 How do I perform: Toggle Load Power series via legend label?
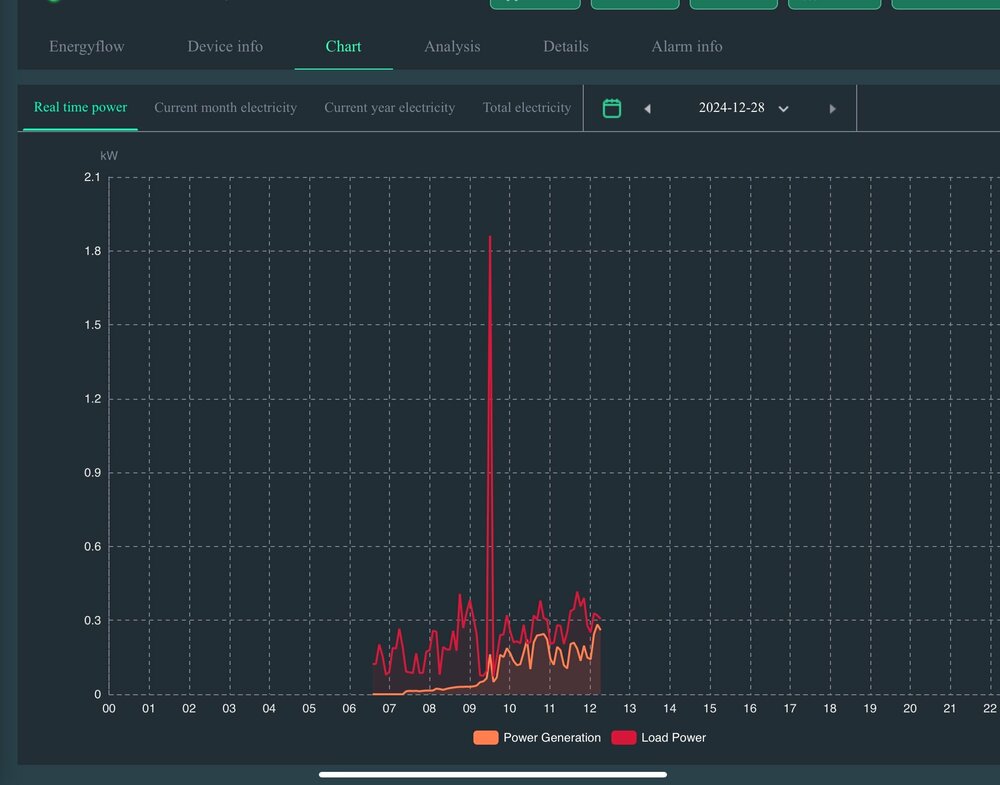pos(673,738)
